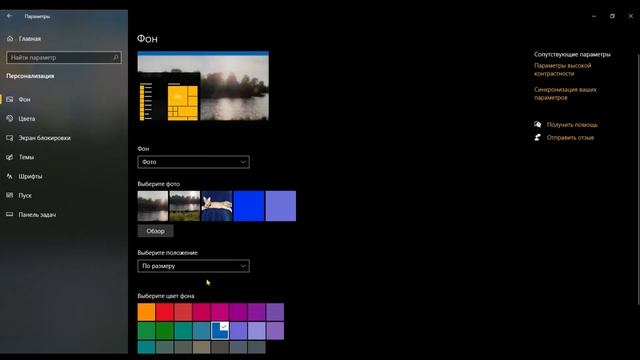Pick the selected blue swatch with checkmark
This screenshot has width=640, height=360.
[220, 331]
